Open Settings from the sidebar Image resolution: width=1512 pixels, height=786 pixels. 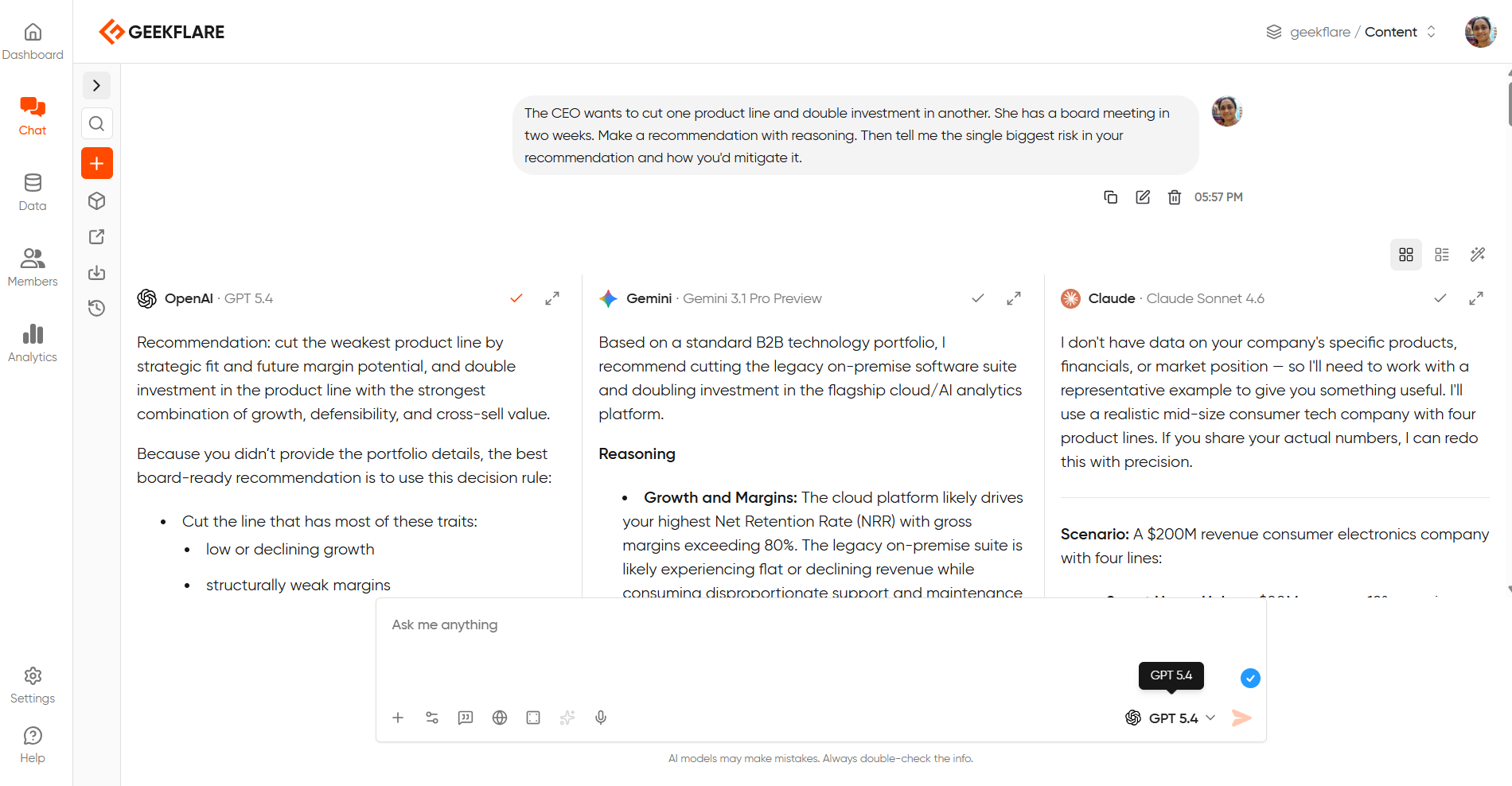(x=33, y=685)
